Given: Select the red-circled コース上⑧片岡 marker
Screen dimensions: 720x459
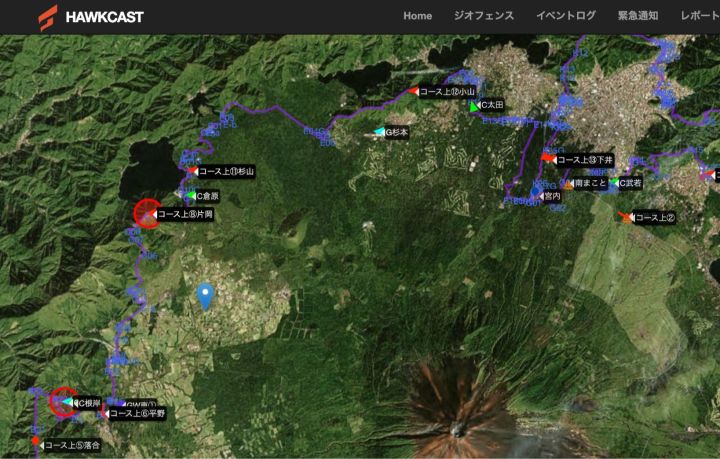Looking at the screenshot, I should pyautogui.click(x=147, y=213).
